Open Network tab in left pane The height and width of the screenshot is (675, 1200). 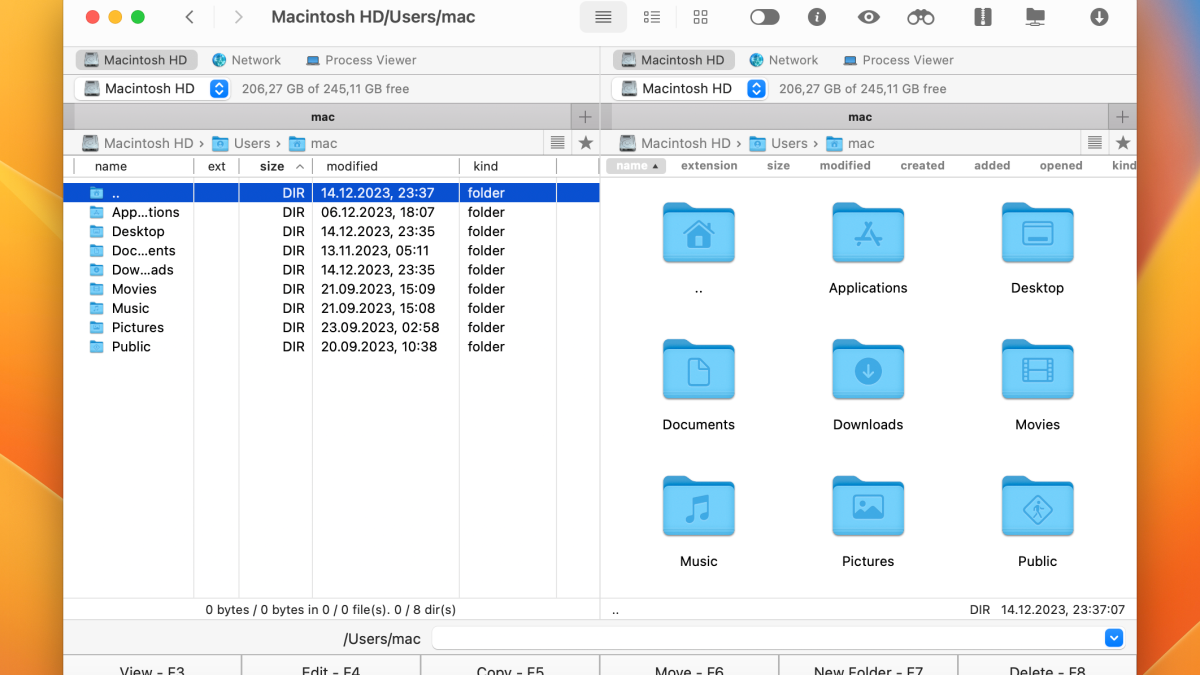pos(246,60)
